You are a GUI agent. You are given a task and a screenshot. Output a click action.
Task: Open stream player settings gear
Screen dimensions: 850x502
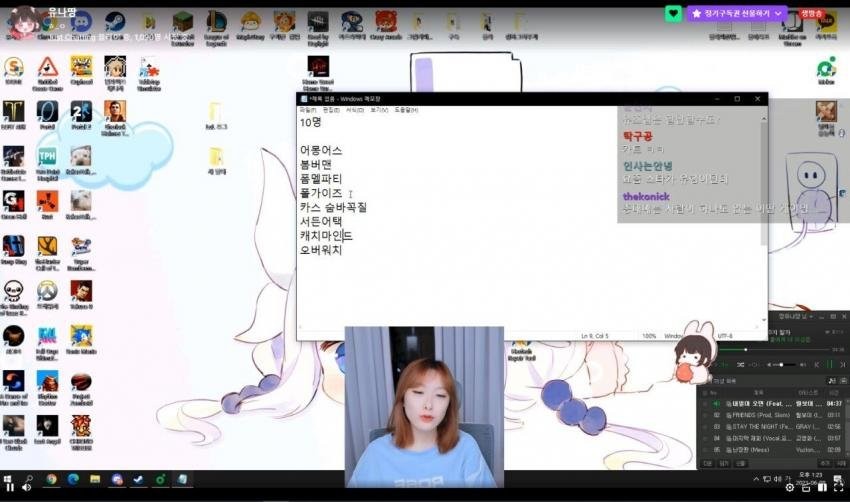(790, 487)
